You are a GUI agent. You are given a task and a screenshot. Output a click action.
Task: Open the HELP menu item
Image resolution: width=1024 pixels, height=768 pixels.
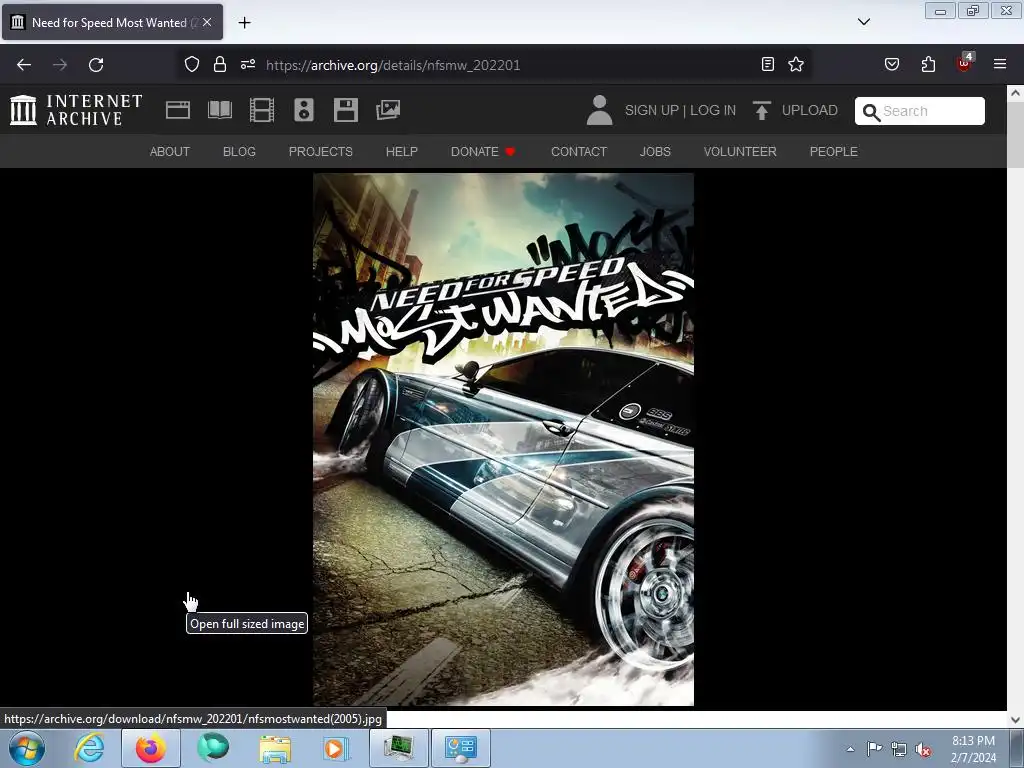402,152
